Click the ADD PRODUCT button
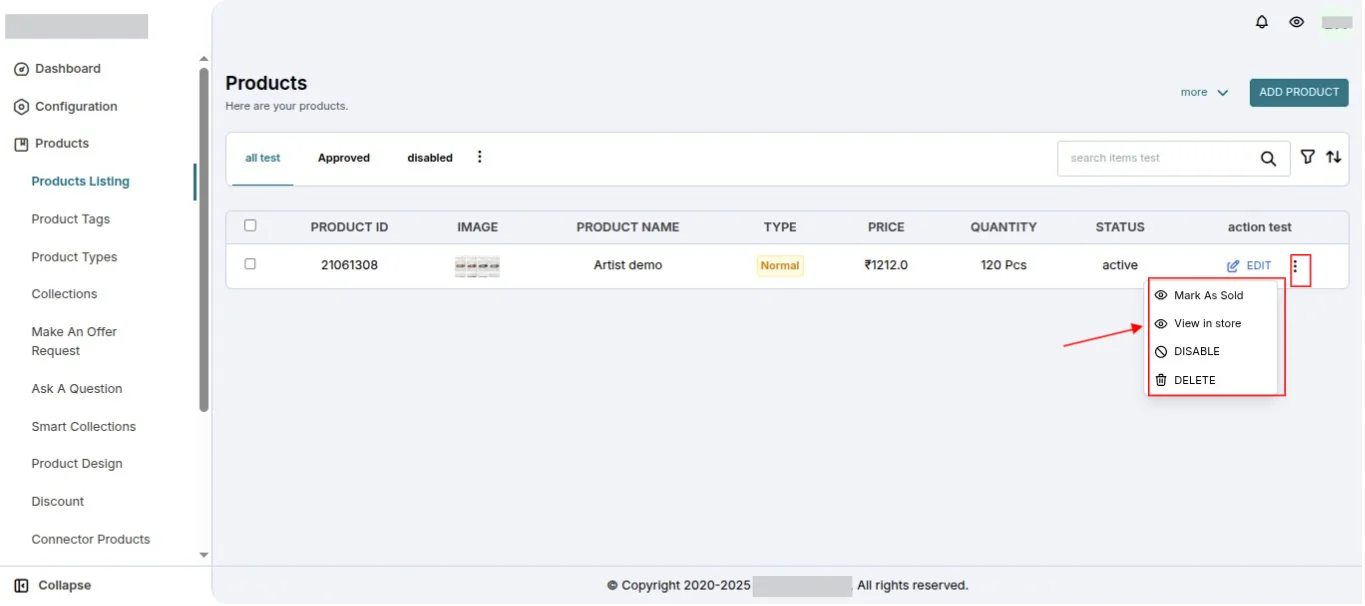1365x606 pixels. (1299, 92)
